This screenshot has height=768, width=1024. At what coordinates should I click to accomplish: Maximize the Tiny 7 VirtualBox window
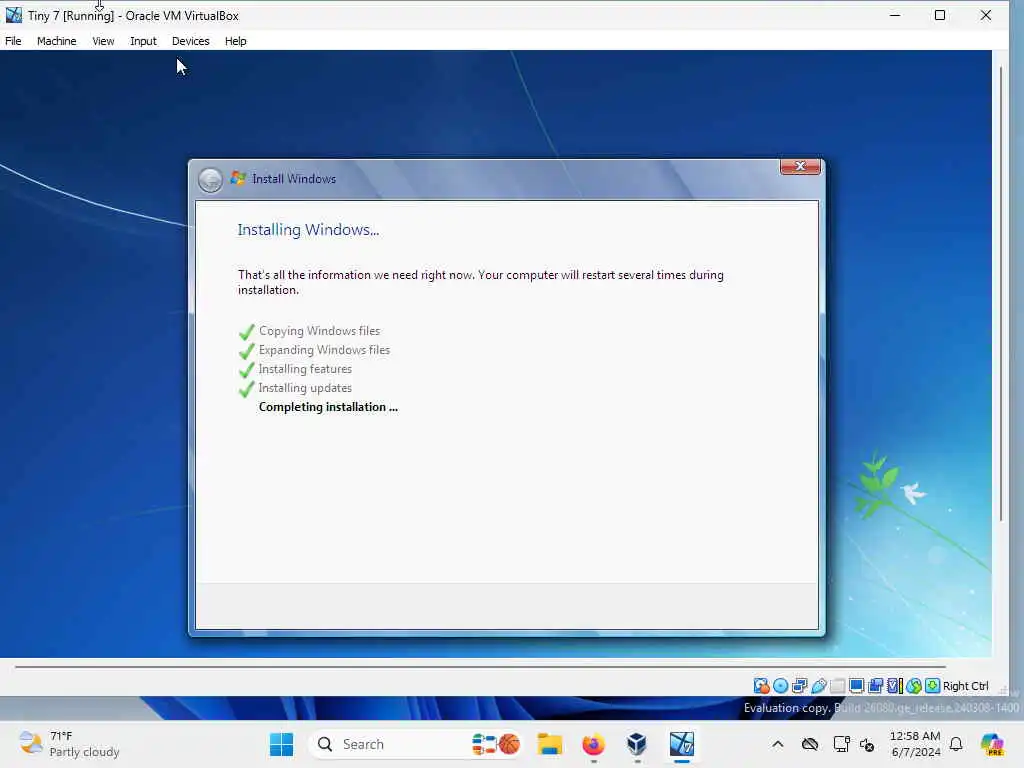[940, 15]
